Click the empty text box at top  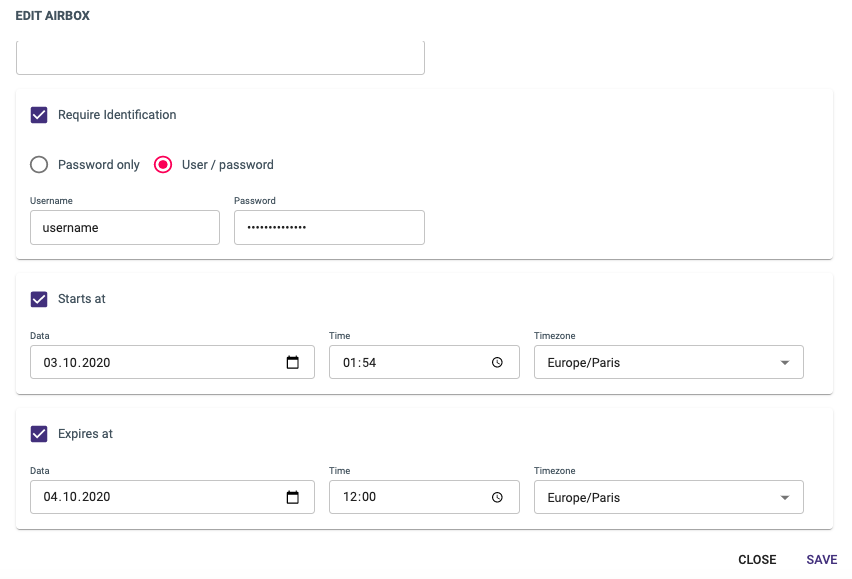pyautogui.click(x=221, y=58)
